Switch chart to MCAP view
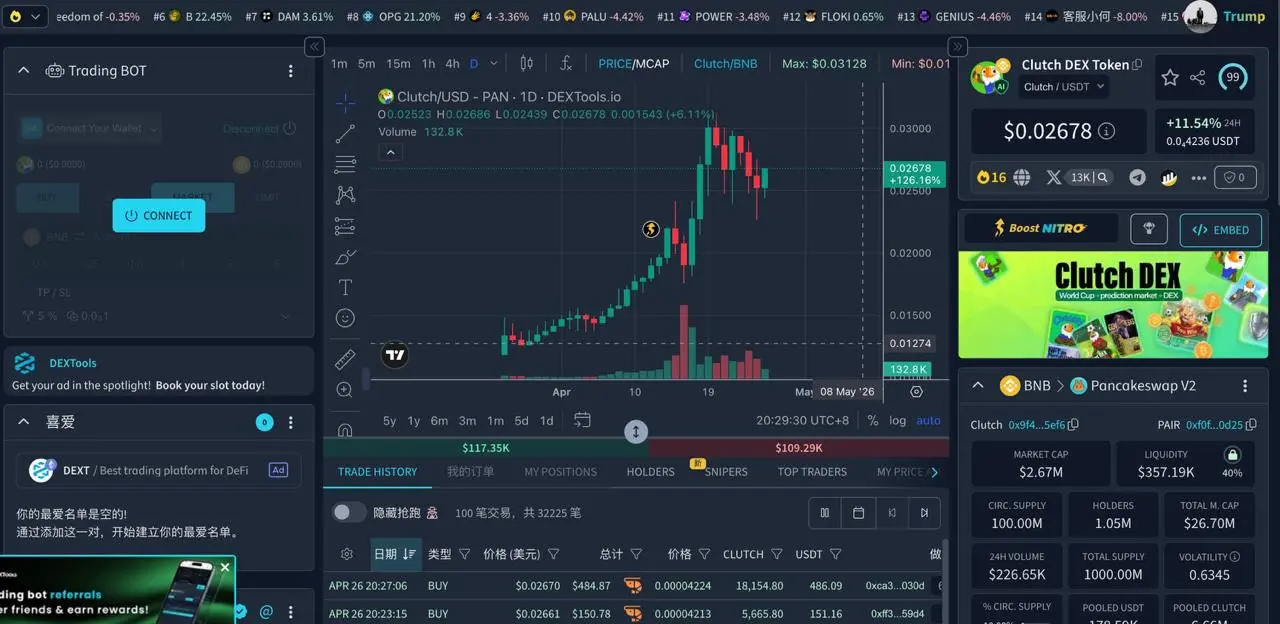The height and width of the screenshot is (624, 1280). click(653, 63)
